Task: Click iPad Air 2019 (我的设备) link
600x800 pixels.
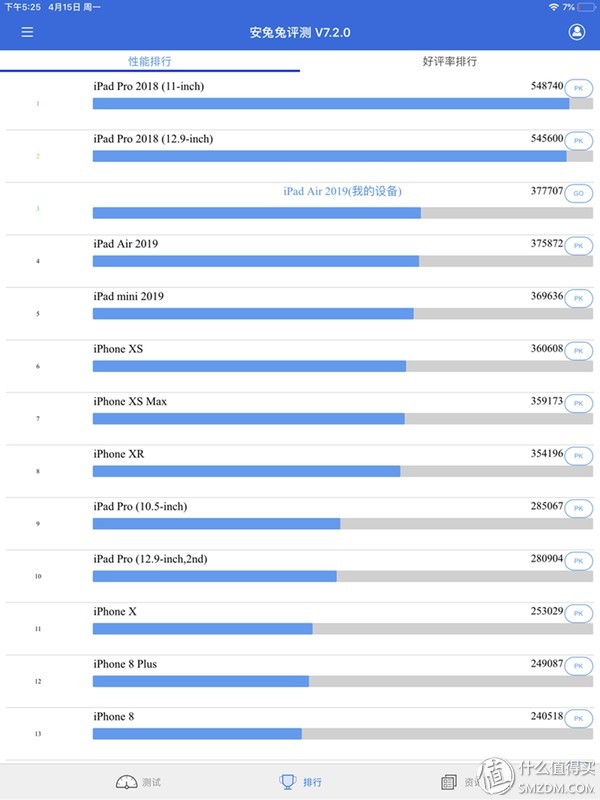Action: [342, 191]
